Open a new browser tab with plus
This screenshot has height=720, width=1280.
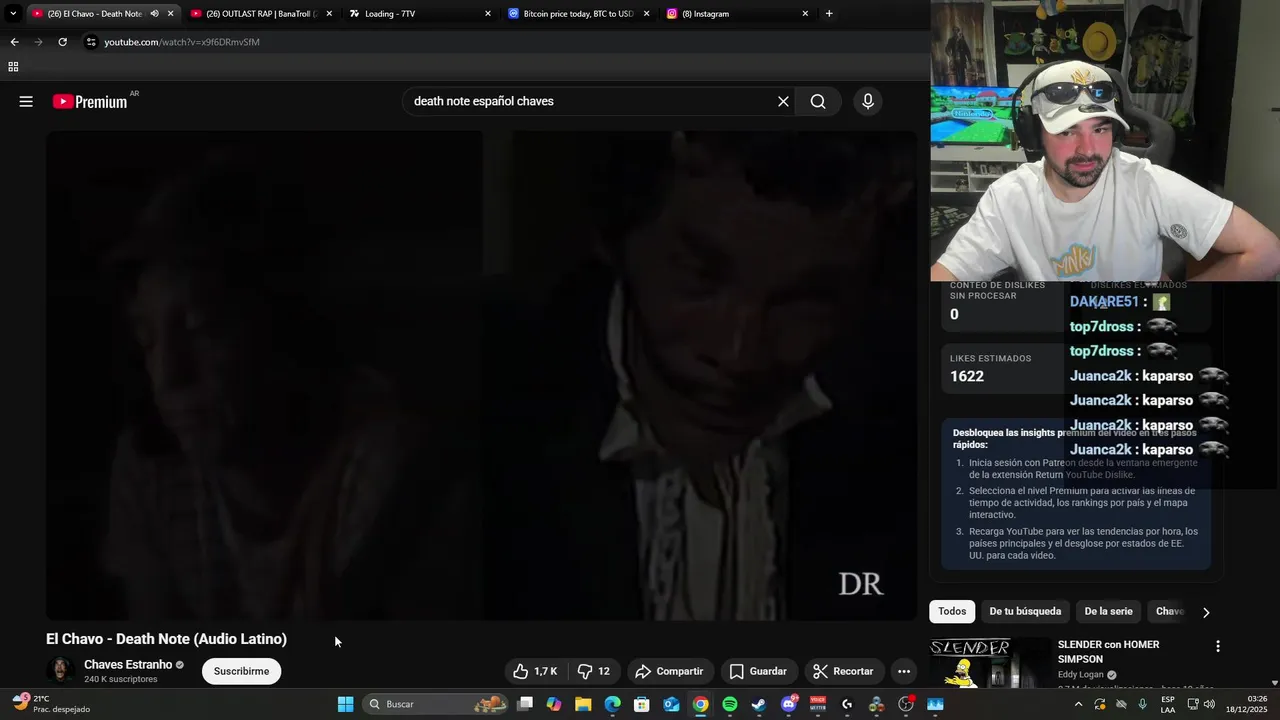(x=828, y=14)
